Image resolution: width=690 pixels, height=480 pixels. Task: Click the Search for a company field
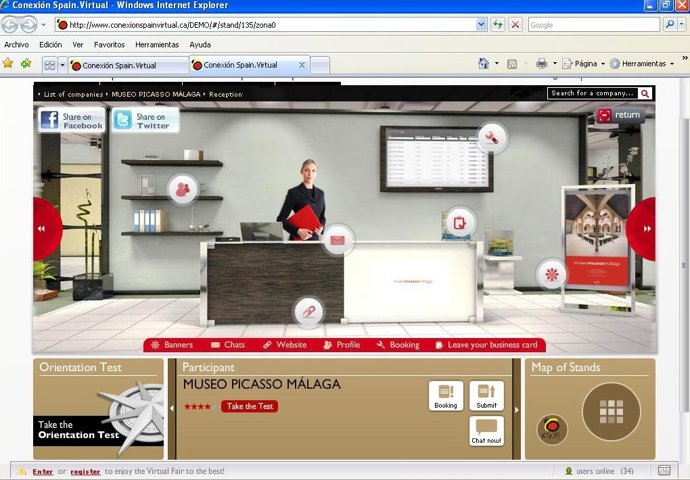point(592,93)
